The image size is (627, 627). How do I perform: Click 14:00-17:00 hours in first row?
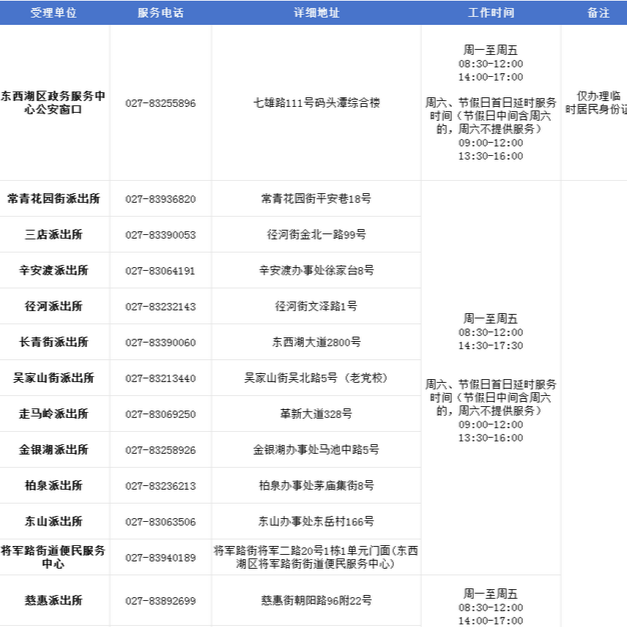click(491, 77)
